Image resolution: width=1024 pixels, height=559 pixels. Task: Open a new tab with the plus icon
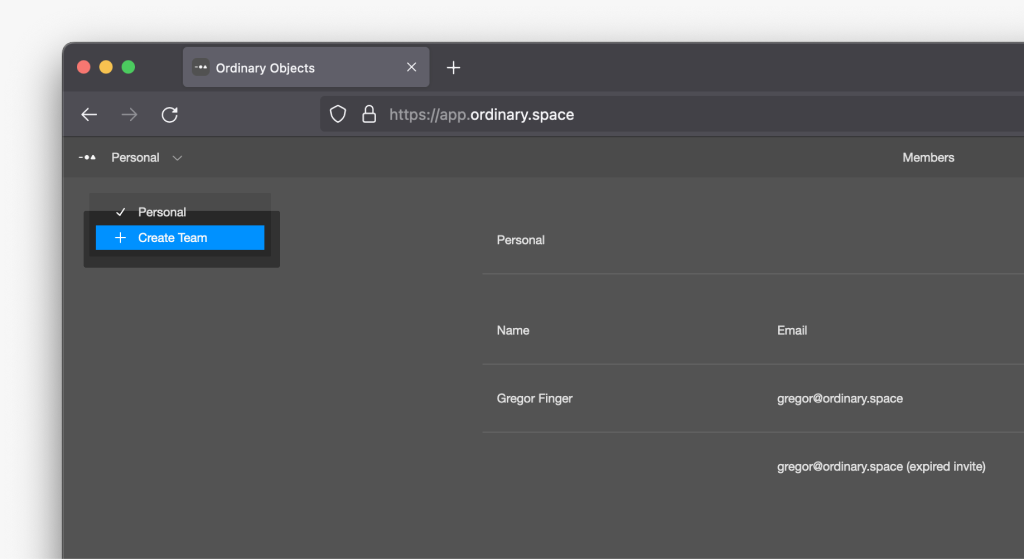453,67
